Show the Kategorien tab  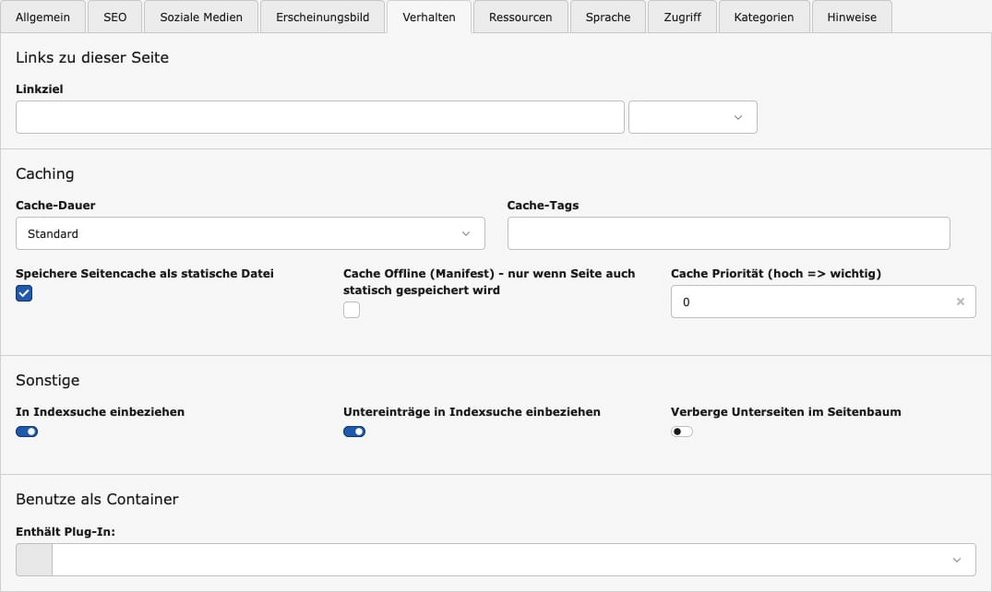point(763,17)
